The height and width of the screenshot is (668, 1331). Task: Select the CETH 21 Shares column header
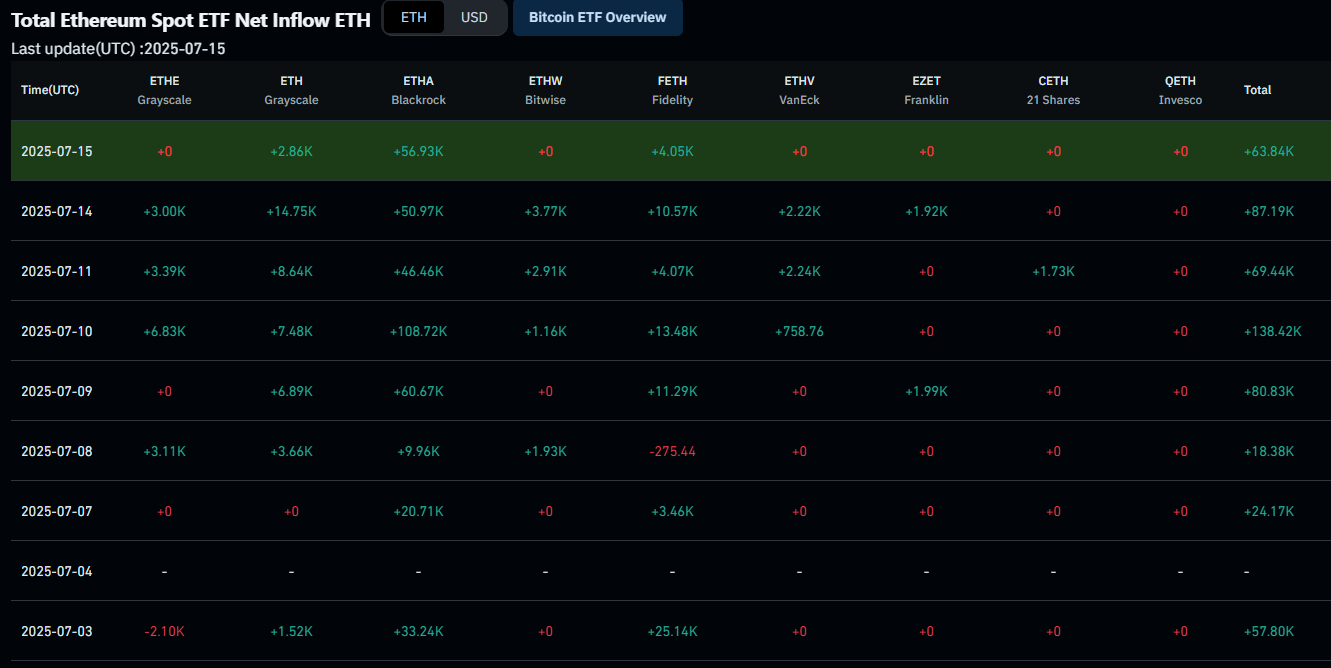1053,90
